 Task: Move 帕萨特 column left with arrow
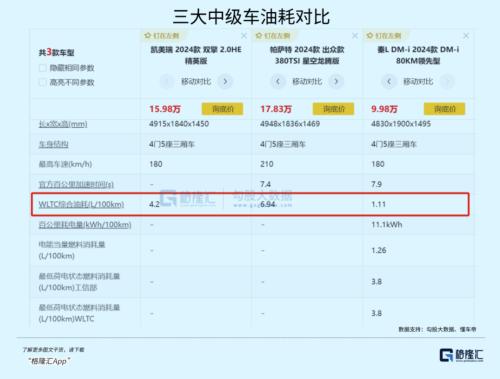pyautogui.click(x=278, y=81)
